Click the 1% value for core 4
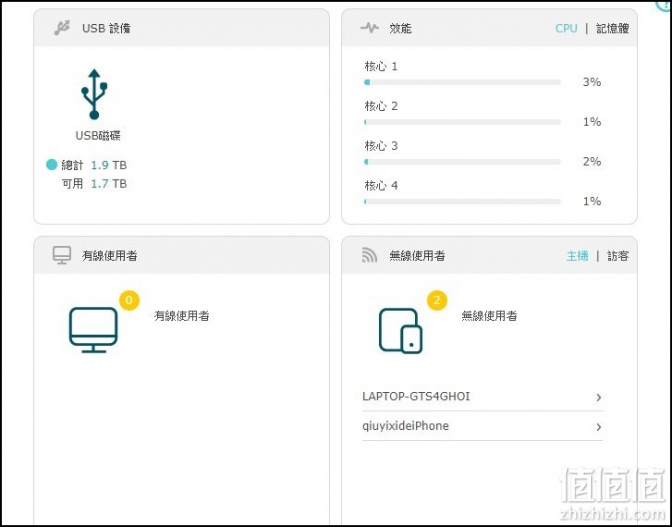The height and width of the screenshot is (527, 672). point(592,201)
